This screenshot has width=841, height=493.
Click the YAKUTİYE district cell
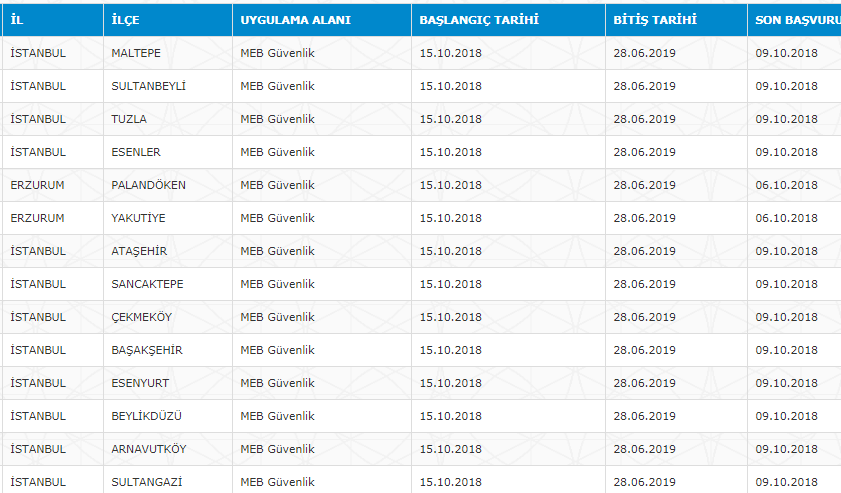139,218
